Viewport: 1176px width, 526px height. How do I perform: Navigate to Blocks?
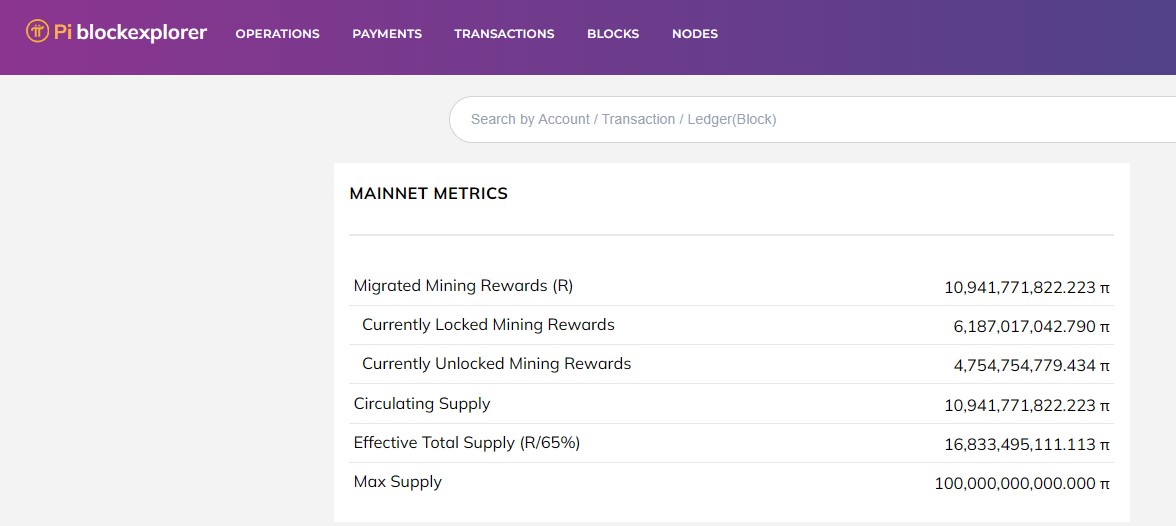pos(613,34)
